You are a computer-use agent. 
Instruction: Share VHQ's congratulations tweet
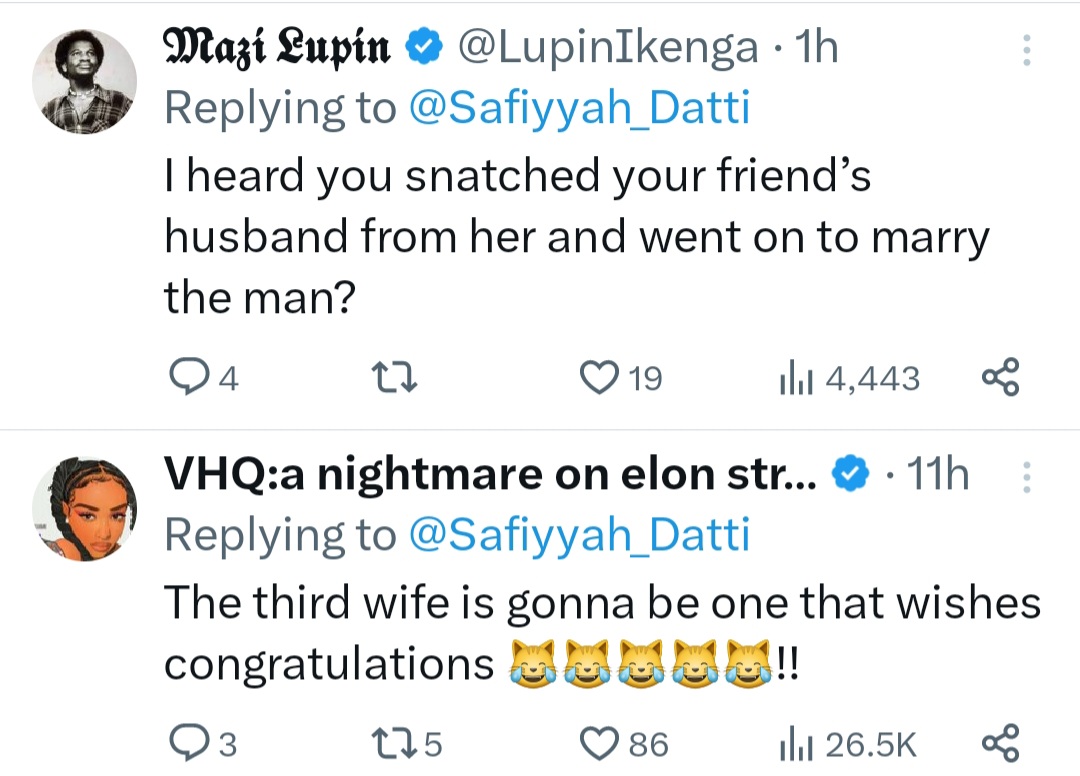[1000, 744]
